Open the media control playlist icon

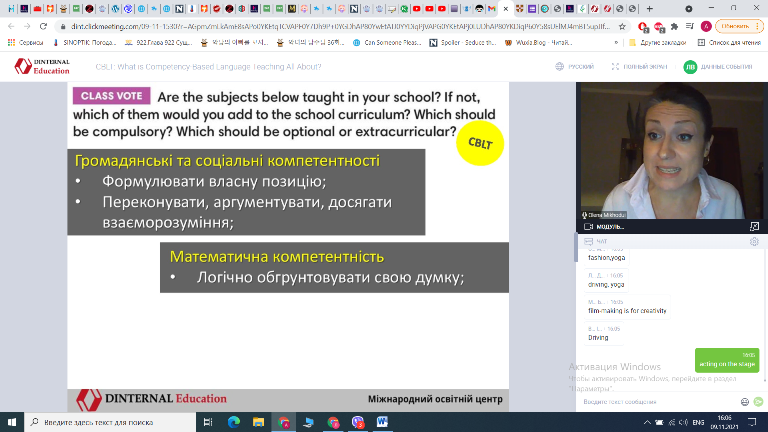click(x=690, y=26)
